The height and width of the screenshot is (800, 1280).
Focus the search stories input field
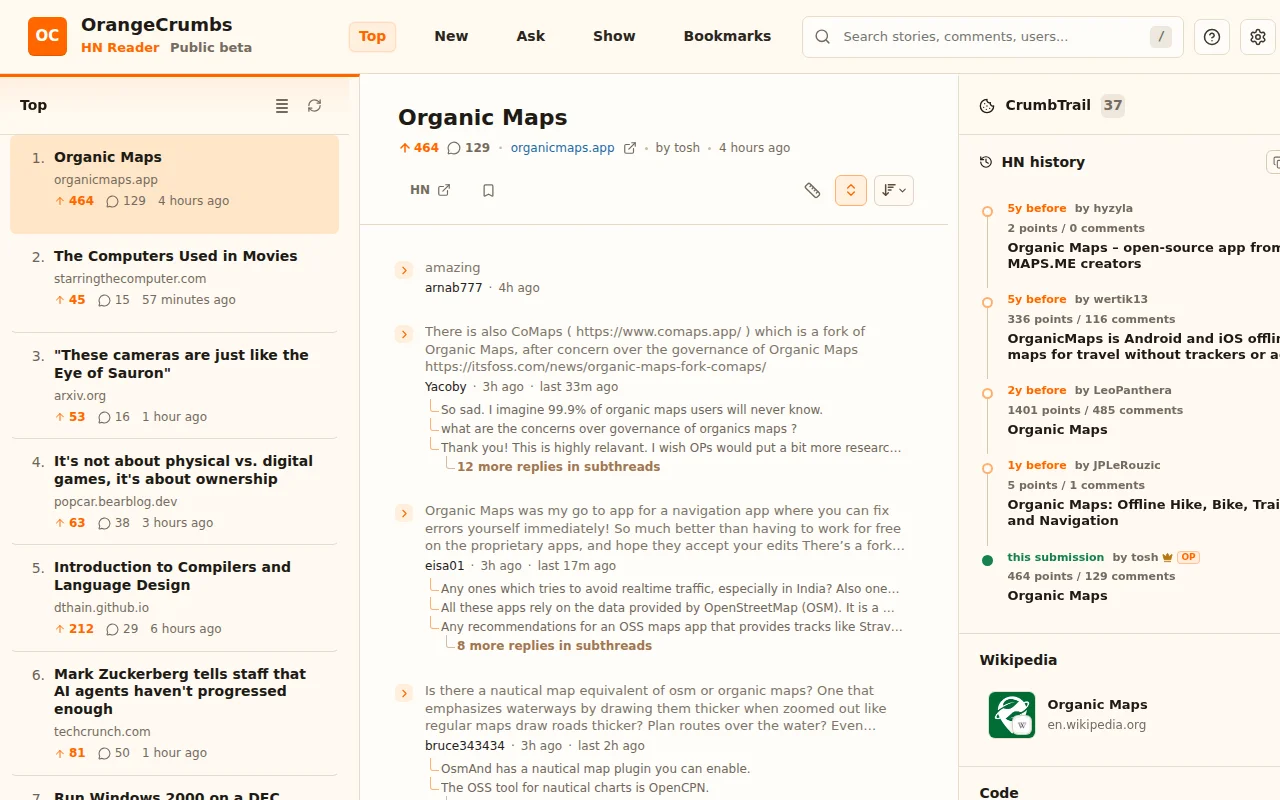(x=993, y=37)
